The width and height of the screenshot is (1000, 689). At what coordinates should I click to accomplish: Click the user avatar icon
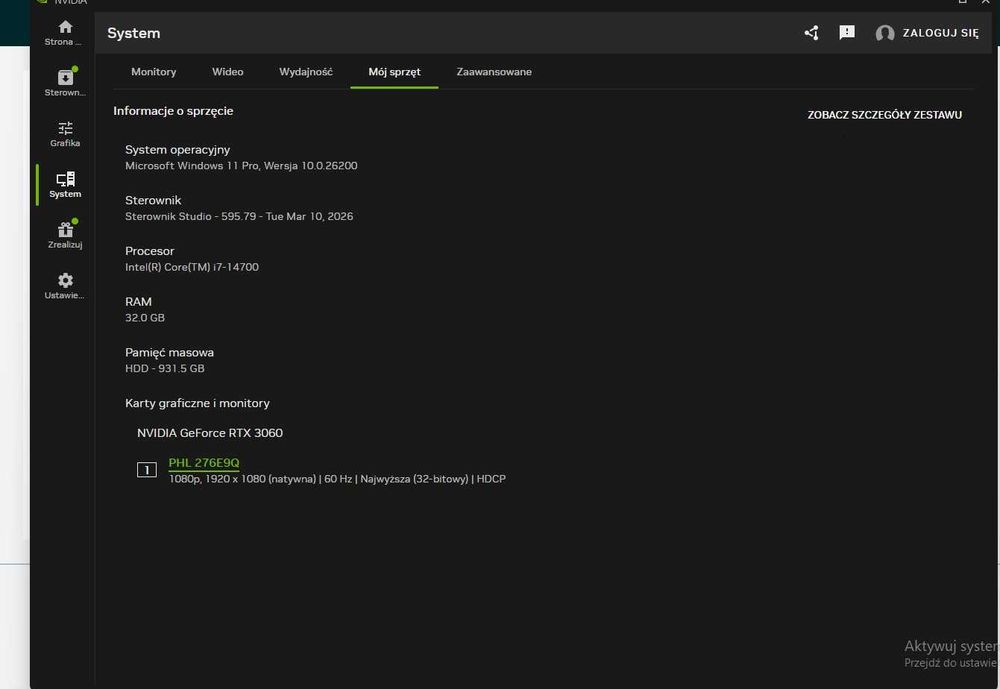click(x=885, y=33)
